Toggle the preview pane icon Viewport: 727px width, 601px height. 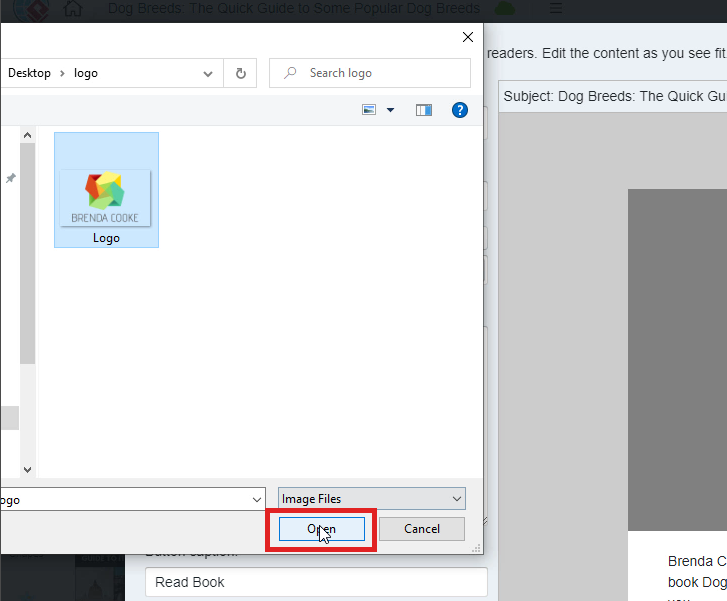coord(424,110)
